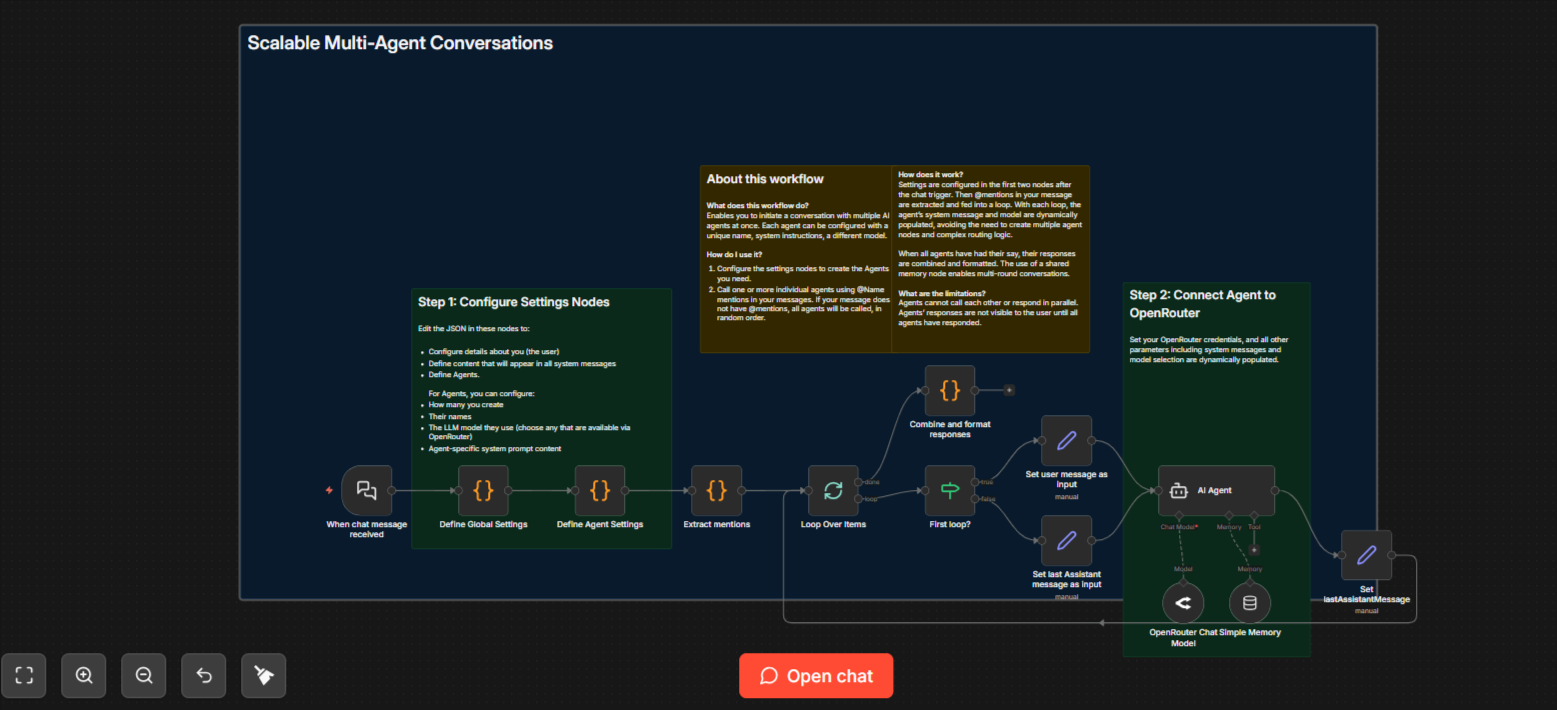Click Set last Assistant message as input node
Viewport: 1557px width, 710px height.
pyautogui.click(x=1066, y=541)
